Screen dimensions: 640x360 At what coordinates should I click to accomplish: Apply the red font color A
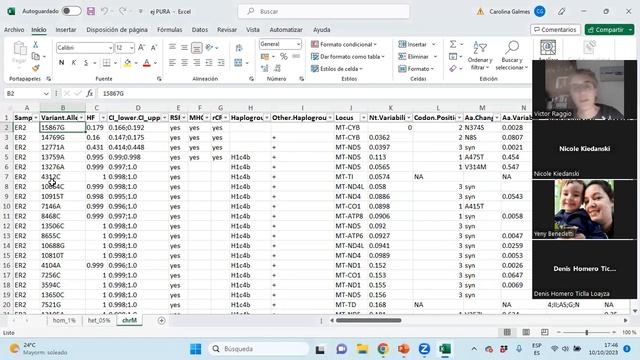[x=147, y=63]
